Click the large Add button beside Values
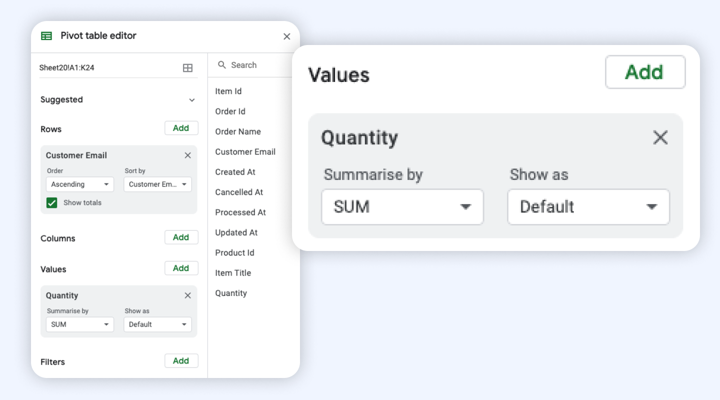Screen dimensions: 720x400 coord(645,72)
